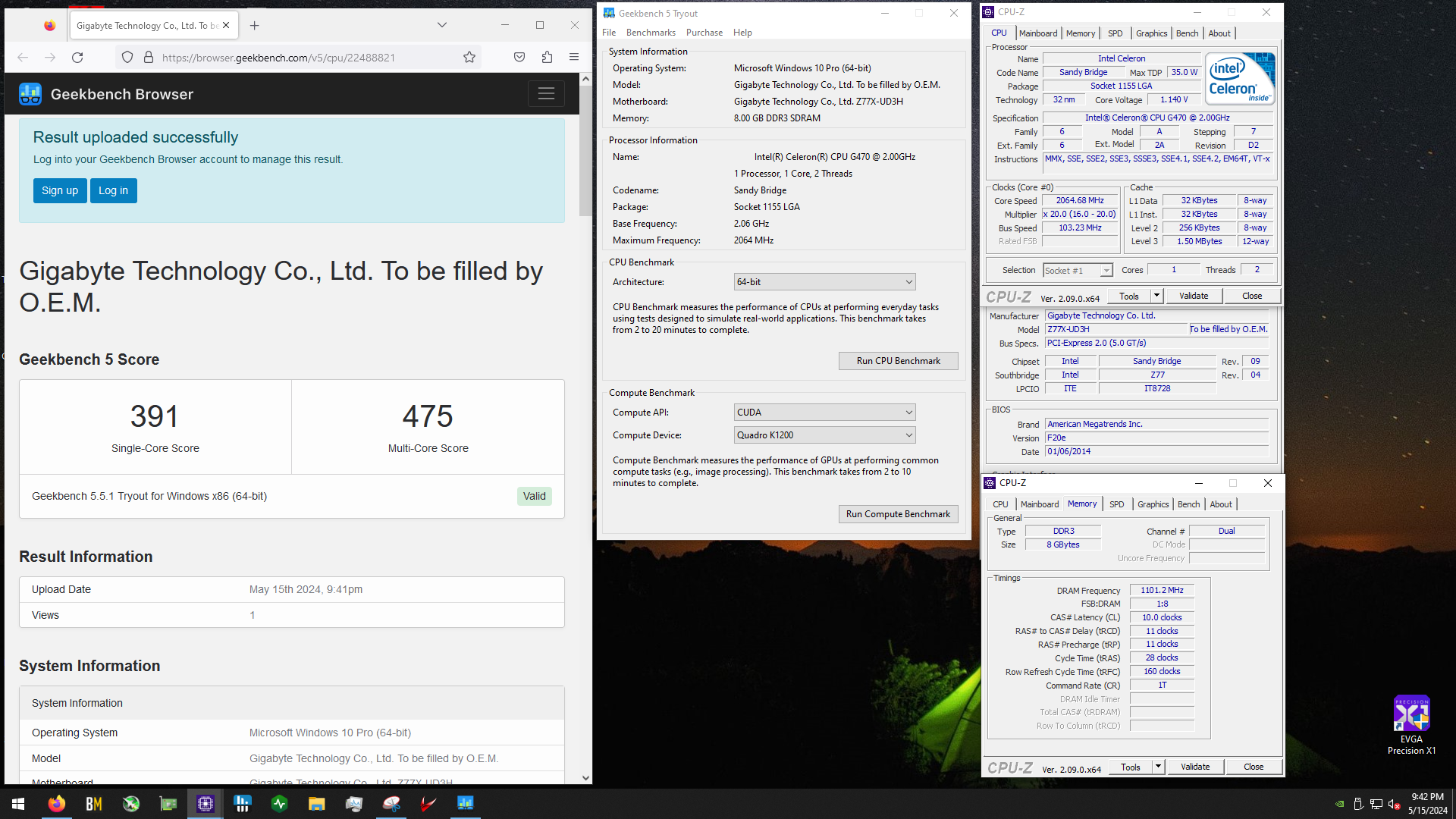Viewport: 1456px width, 819px height.
Task: Open a new Firefox tab
Action: click(255, 25)
